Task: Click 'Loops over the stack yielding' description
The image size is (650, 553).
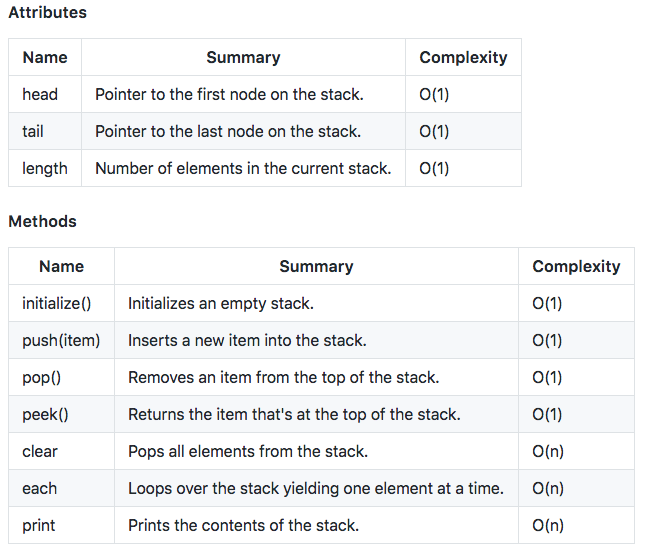Action: click(316, 488)
